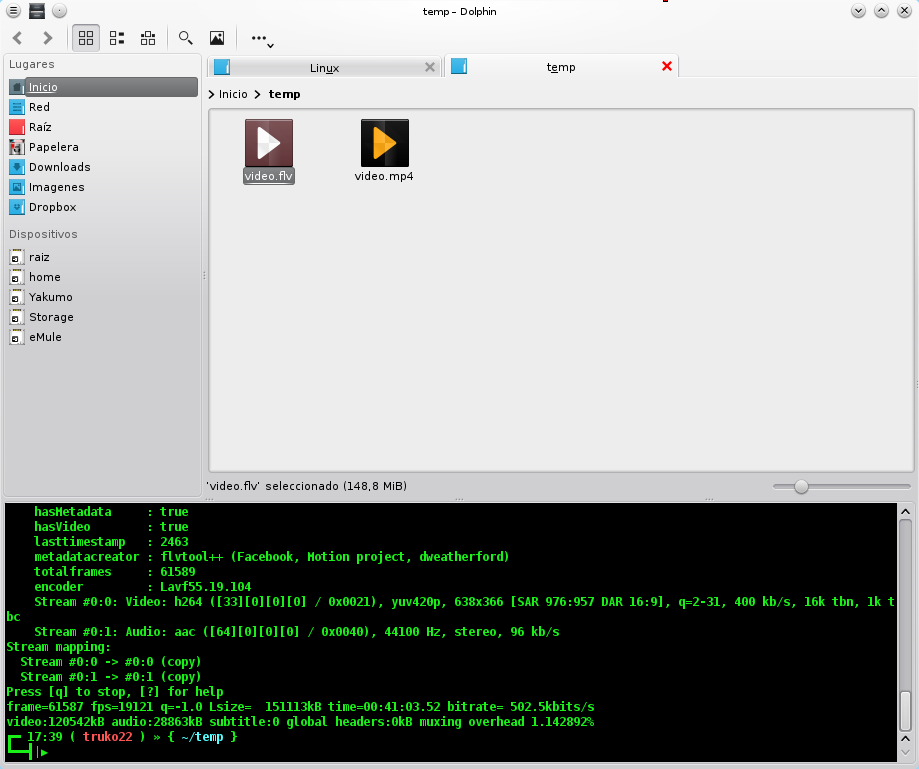
Task: Toggle previews using the image icon
Action: coord(217,38)
